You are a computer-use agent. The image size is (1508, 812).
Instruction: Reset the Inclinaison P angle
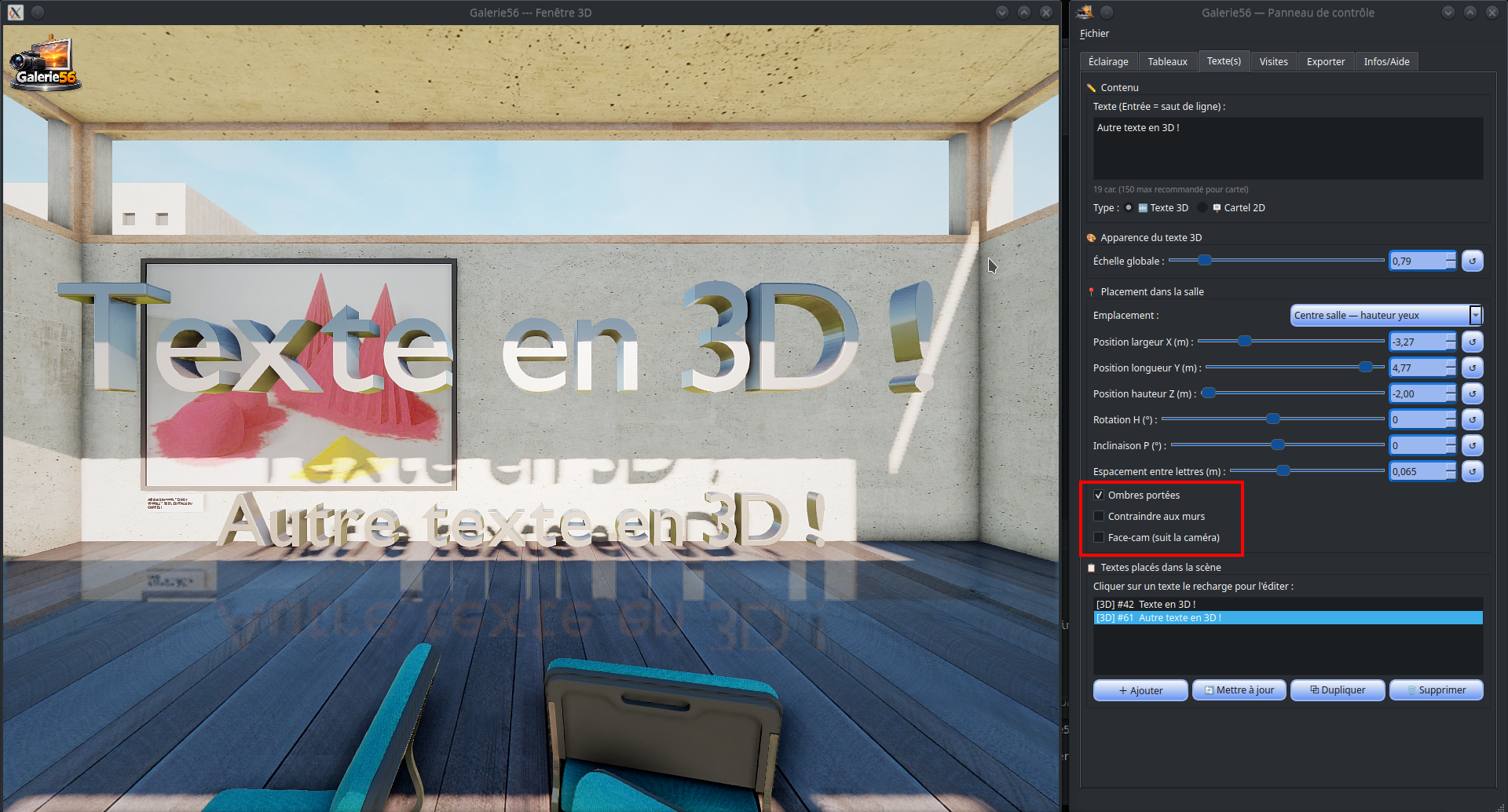[1473, 445]
